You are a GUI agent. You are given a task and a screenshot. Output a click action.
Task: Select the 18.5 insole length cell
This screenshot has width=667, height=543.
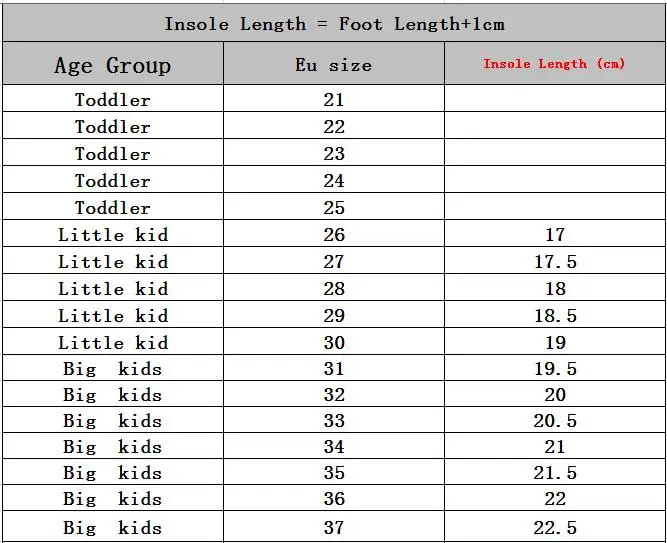click(555, 314)
